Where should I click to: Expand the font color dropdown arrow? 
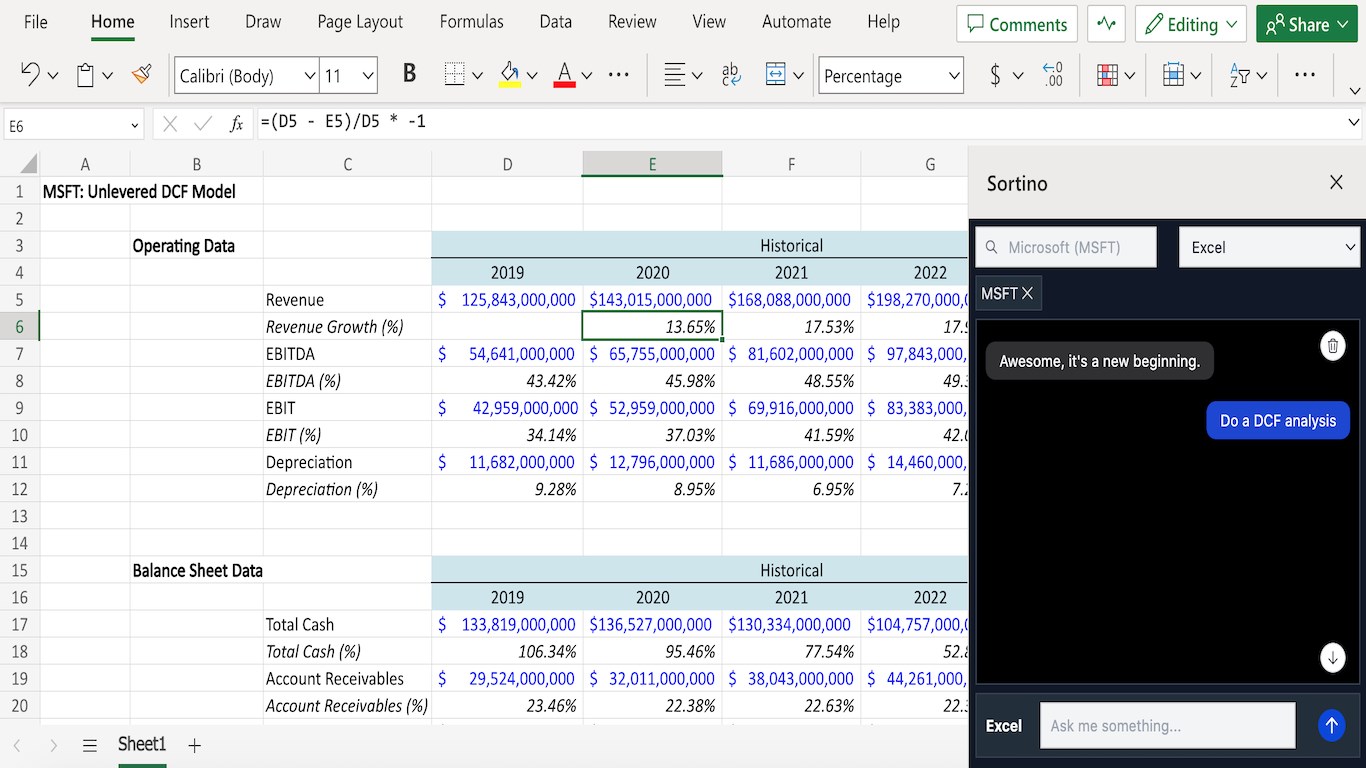point(587,76)
